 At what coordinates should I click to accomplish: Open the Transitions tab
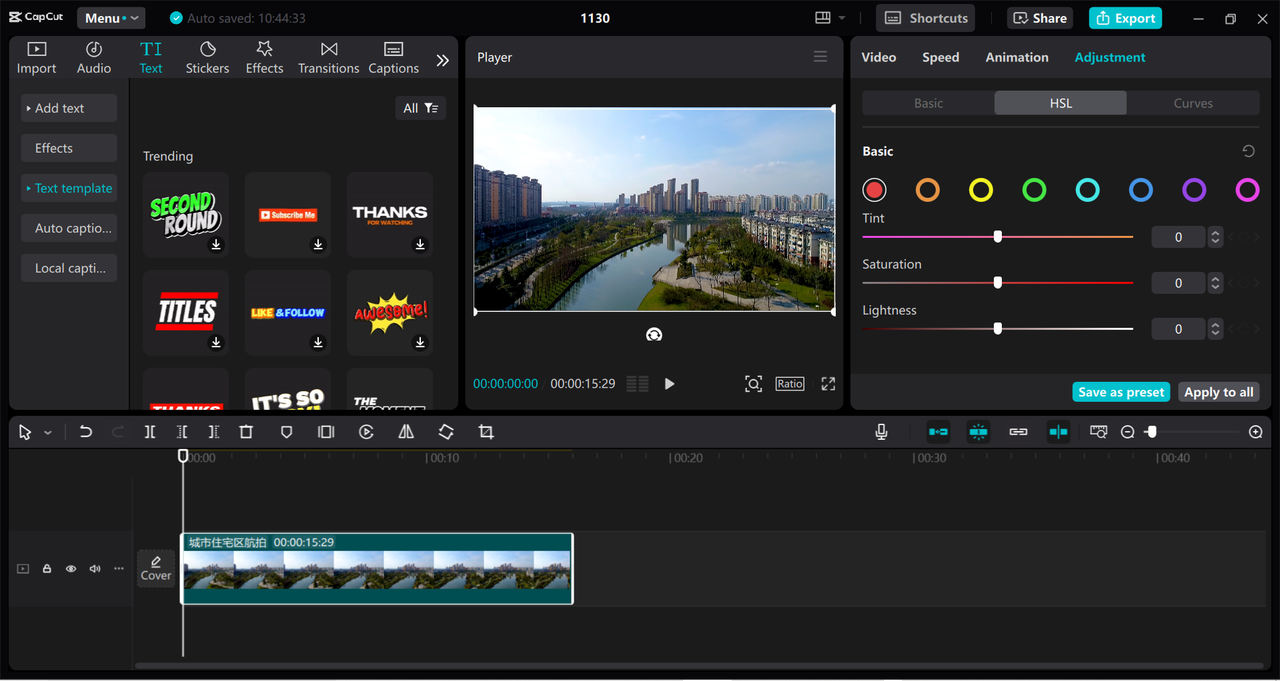328,58
